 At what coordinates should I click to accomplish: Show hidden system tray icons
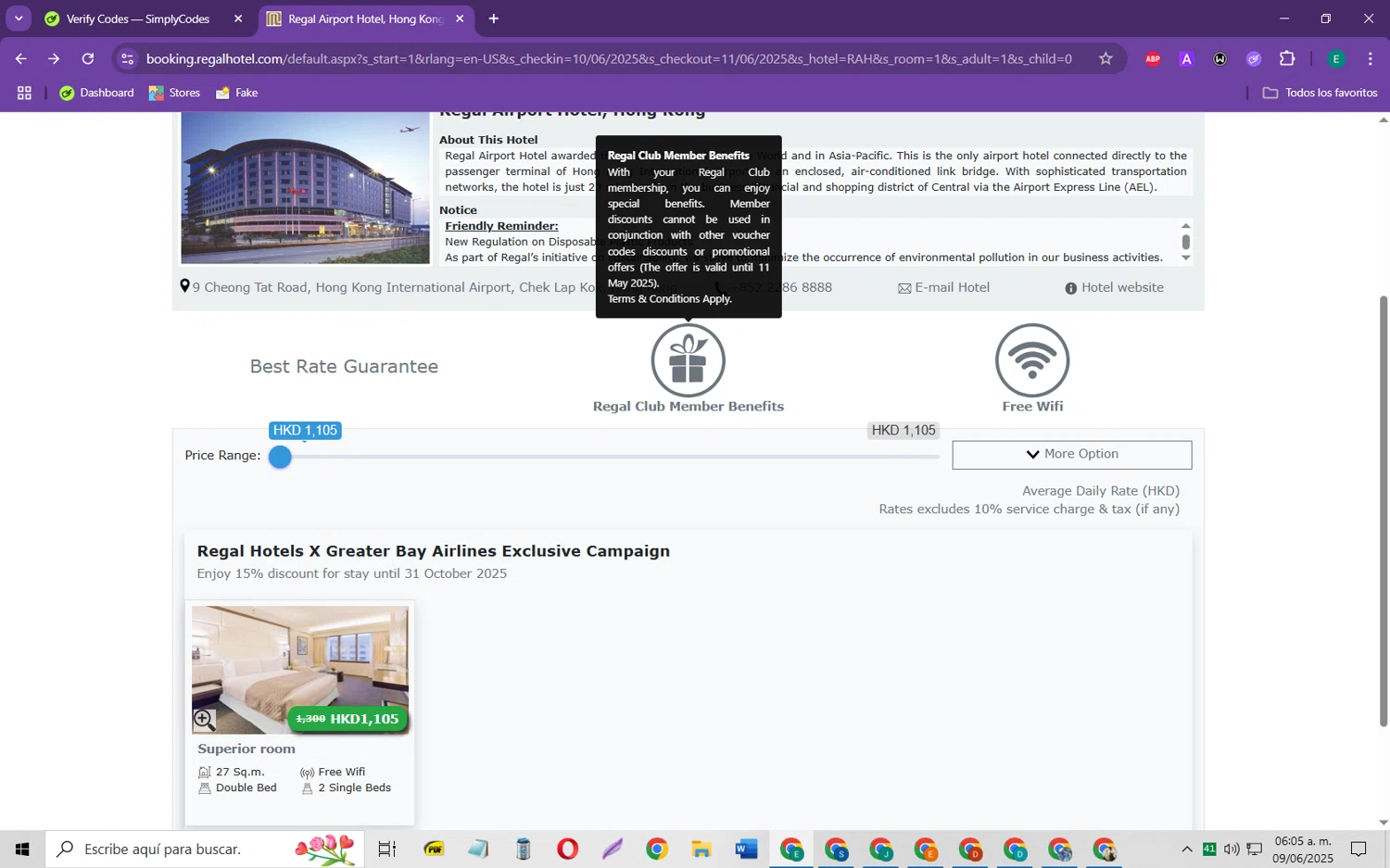tap(1186, 849)
